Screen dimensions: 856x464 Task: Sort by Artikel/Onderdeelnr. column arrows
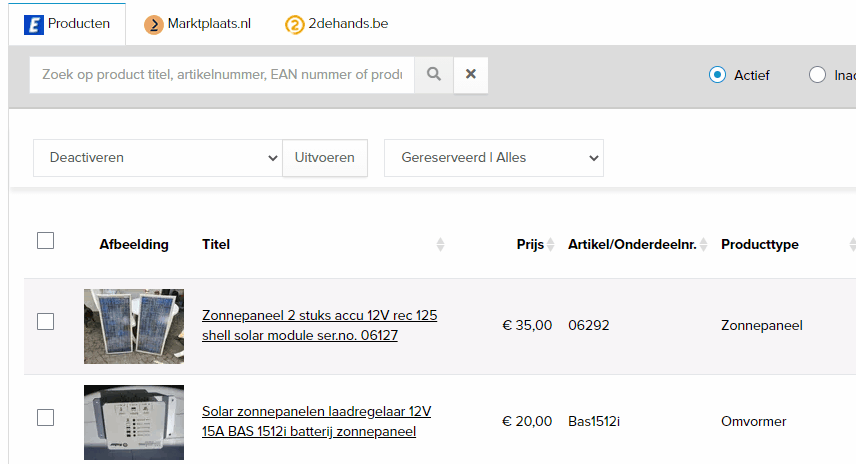point(703,245)
